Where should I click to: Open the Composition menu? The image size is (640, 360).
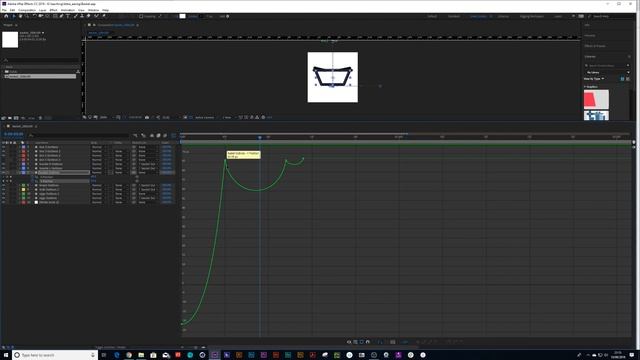(27, 10)
